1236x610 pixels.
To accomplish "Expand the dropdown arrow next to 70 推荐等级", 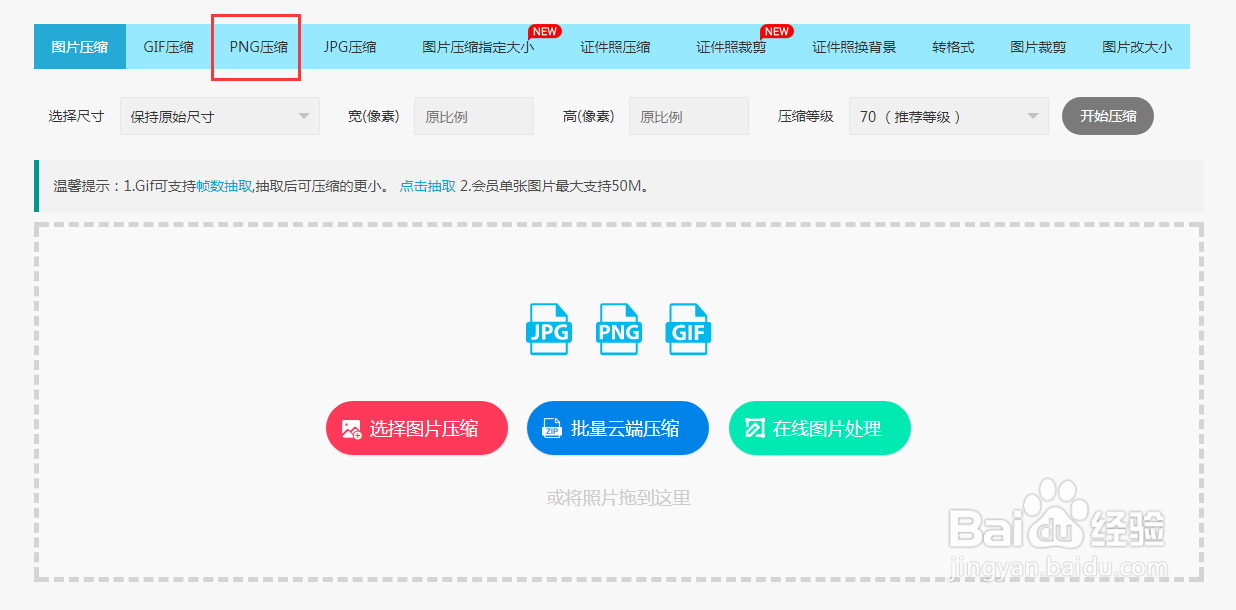I will click(x=1032, y=116).
